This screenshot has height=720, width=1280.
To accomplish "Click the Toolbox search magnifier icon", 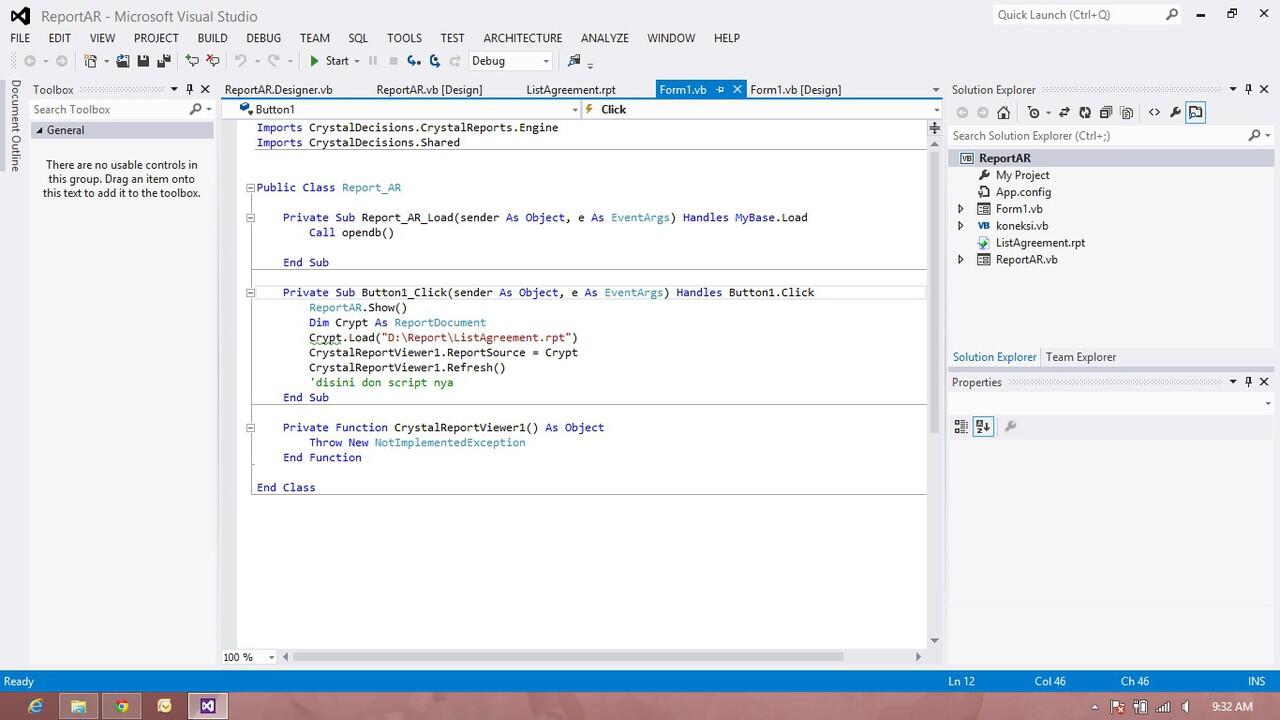I will (196, 109).
